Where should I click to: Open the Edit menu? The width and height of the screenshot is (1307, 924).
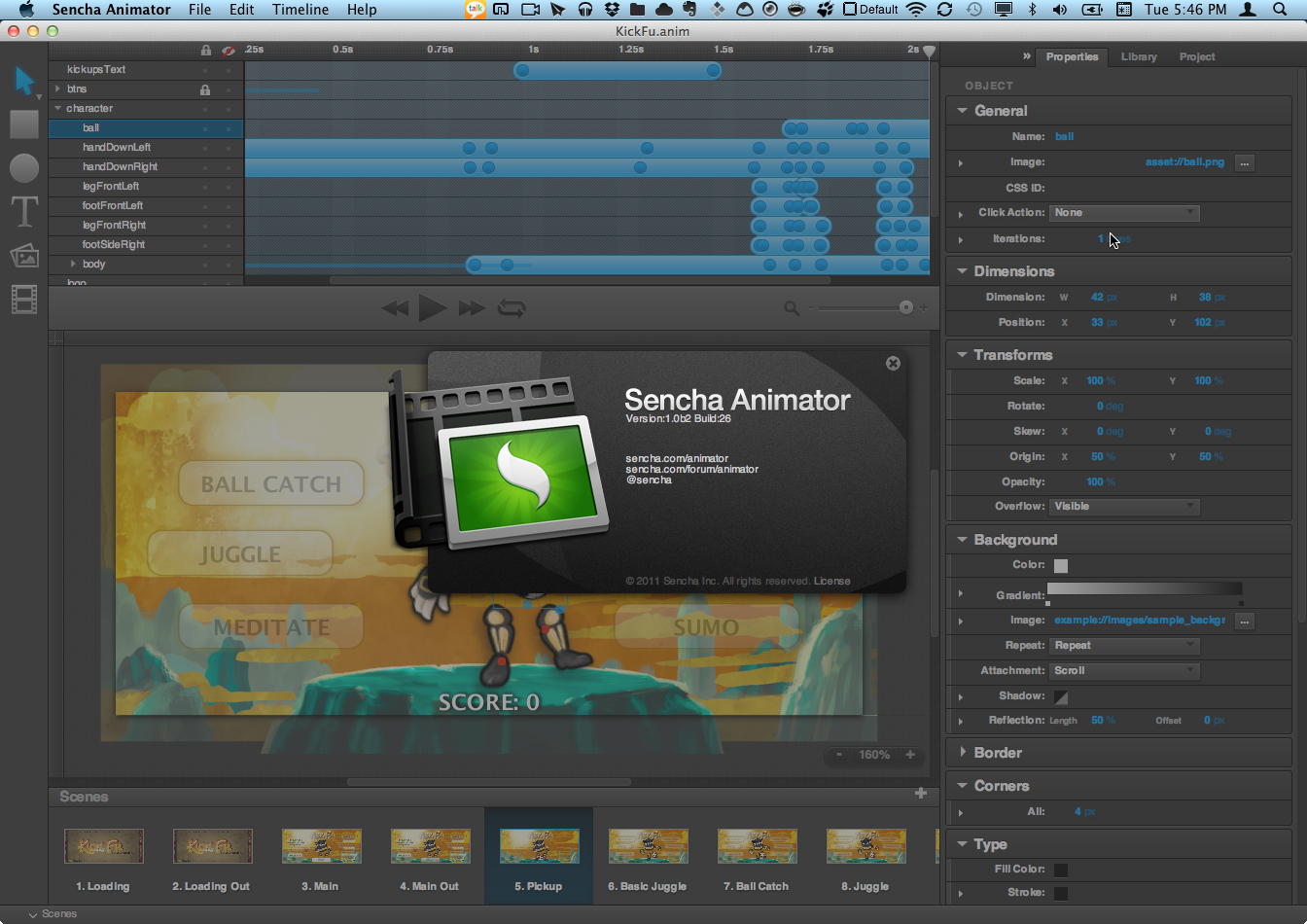(242, 10)
